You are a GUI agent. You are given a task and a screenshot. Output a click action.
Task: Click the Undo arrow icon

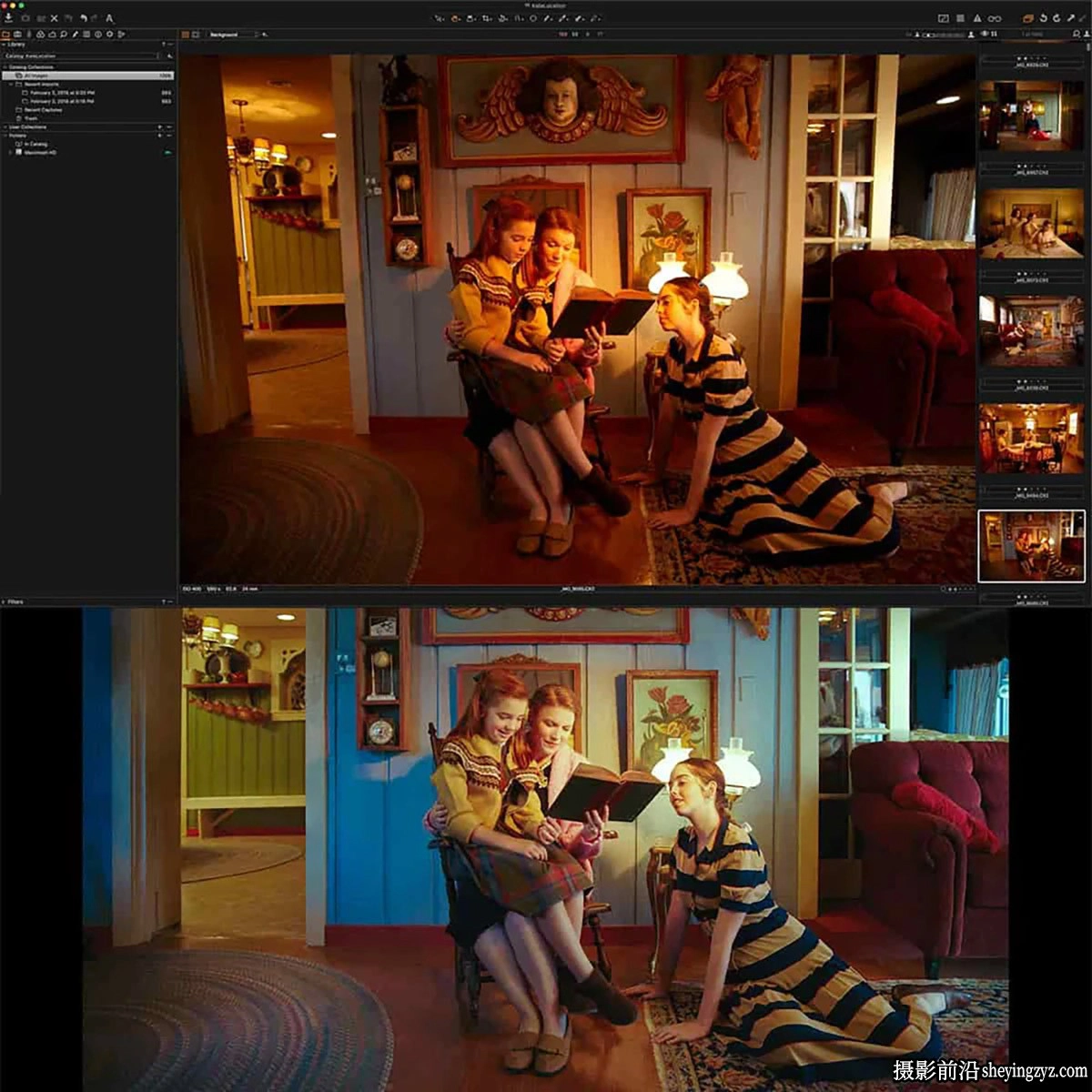tap(84, 18)
